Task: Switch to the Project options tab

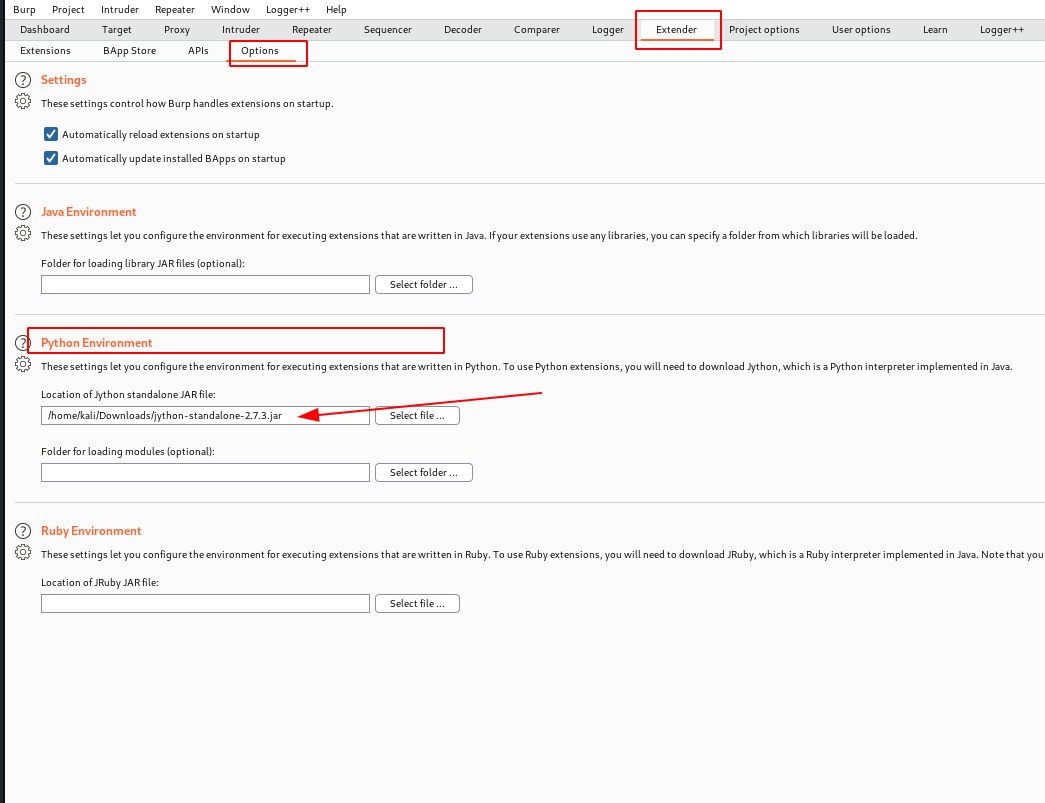Action: point(764,29)
